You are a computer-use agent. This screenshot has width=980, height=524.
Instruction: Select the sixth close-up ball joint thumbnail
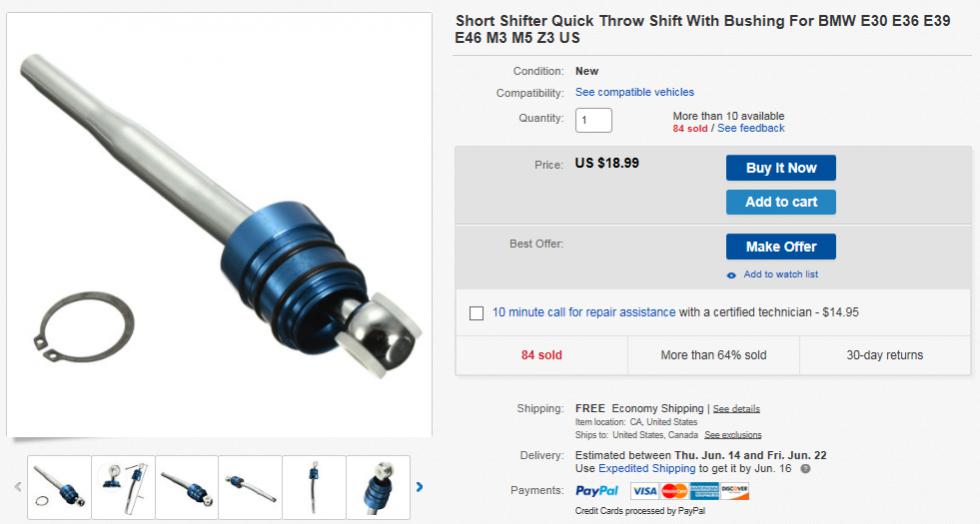point(378,487)
